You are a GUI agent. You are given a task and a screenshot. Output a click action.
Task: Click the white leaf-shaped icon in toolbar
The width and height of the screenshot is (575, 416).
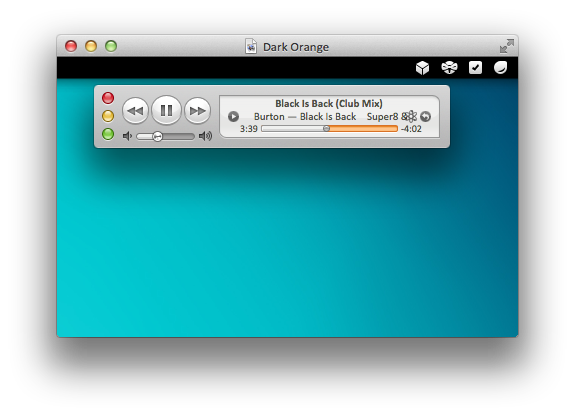click(x=500, y=67)
